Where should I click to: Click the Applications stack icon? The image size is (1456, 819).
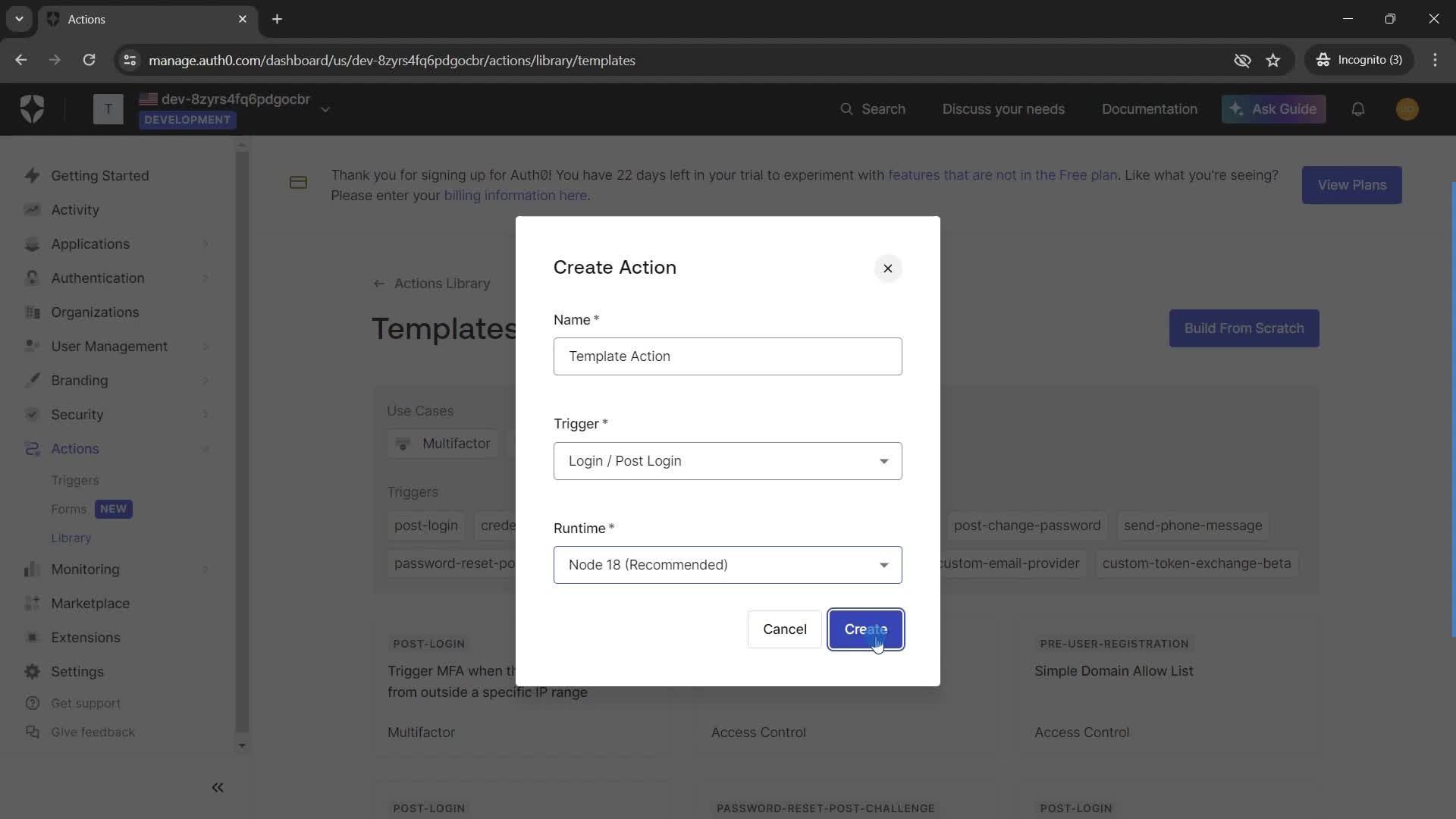coord(32,244)
